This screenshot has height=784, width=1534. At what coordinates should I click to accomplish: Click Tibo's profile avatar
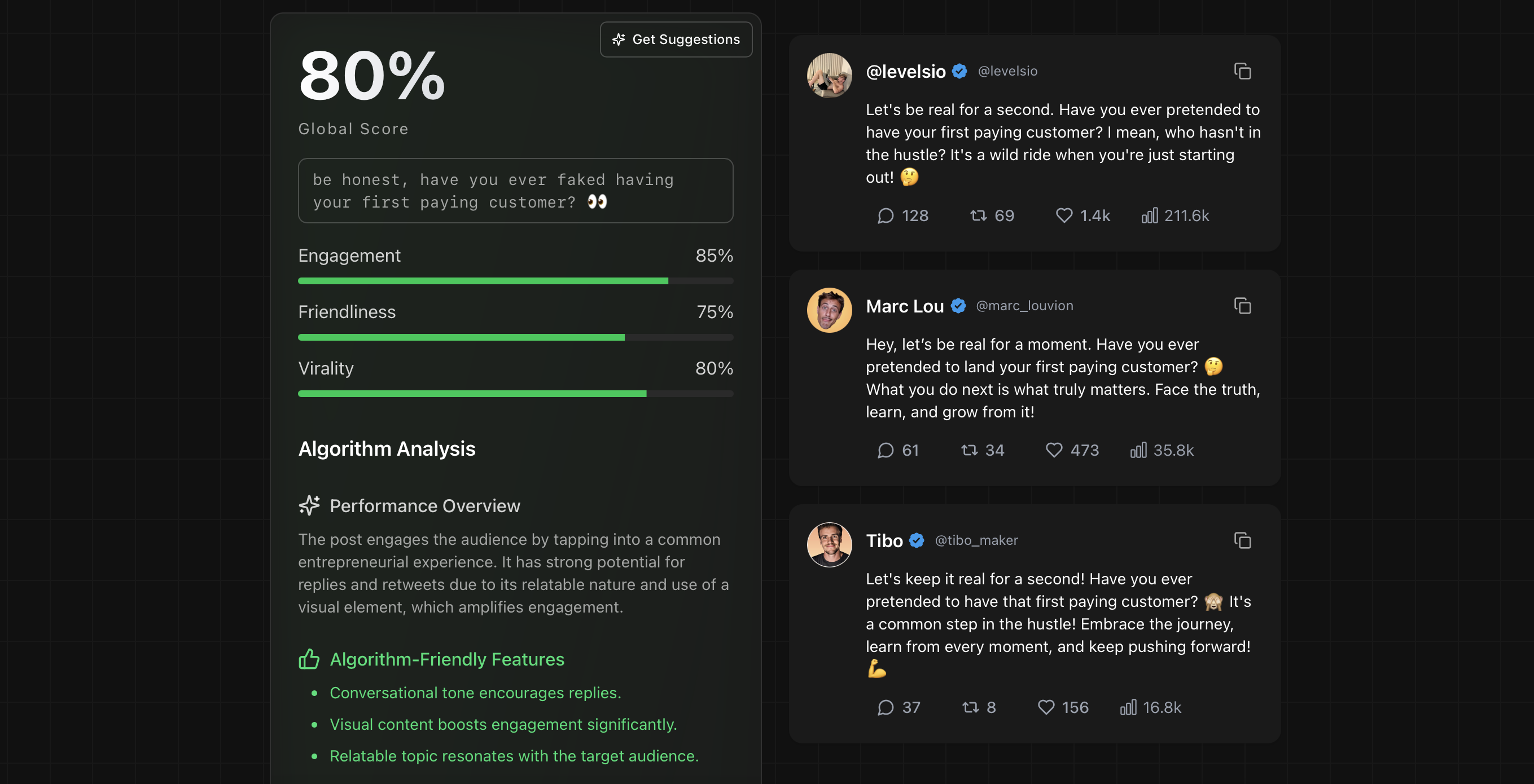(x=829, y=545)
